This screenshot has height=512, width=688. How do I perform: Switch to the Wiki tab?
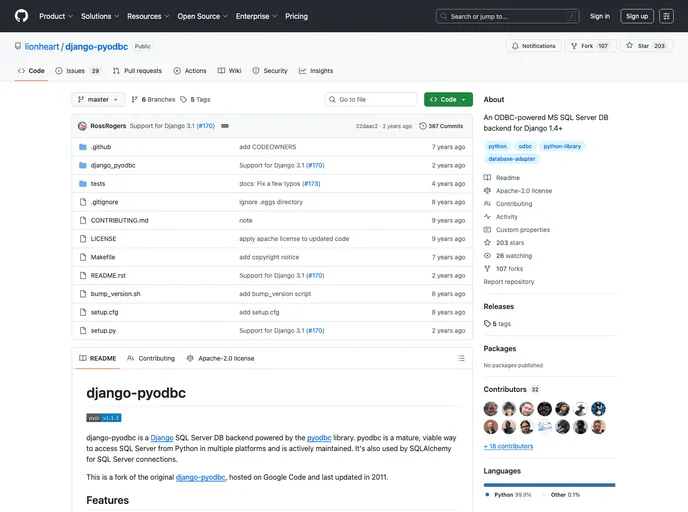point(229,71)
